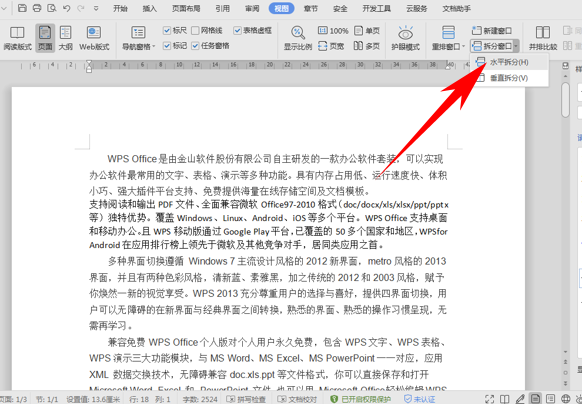Image resolution: width=583 pixels, height=404 pixels.
Task: Choose 水平拆分(H) from split menu
Action: (x=509, y=62)
